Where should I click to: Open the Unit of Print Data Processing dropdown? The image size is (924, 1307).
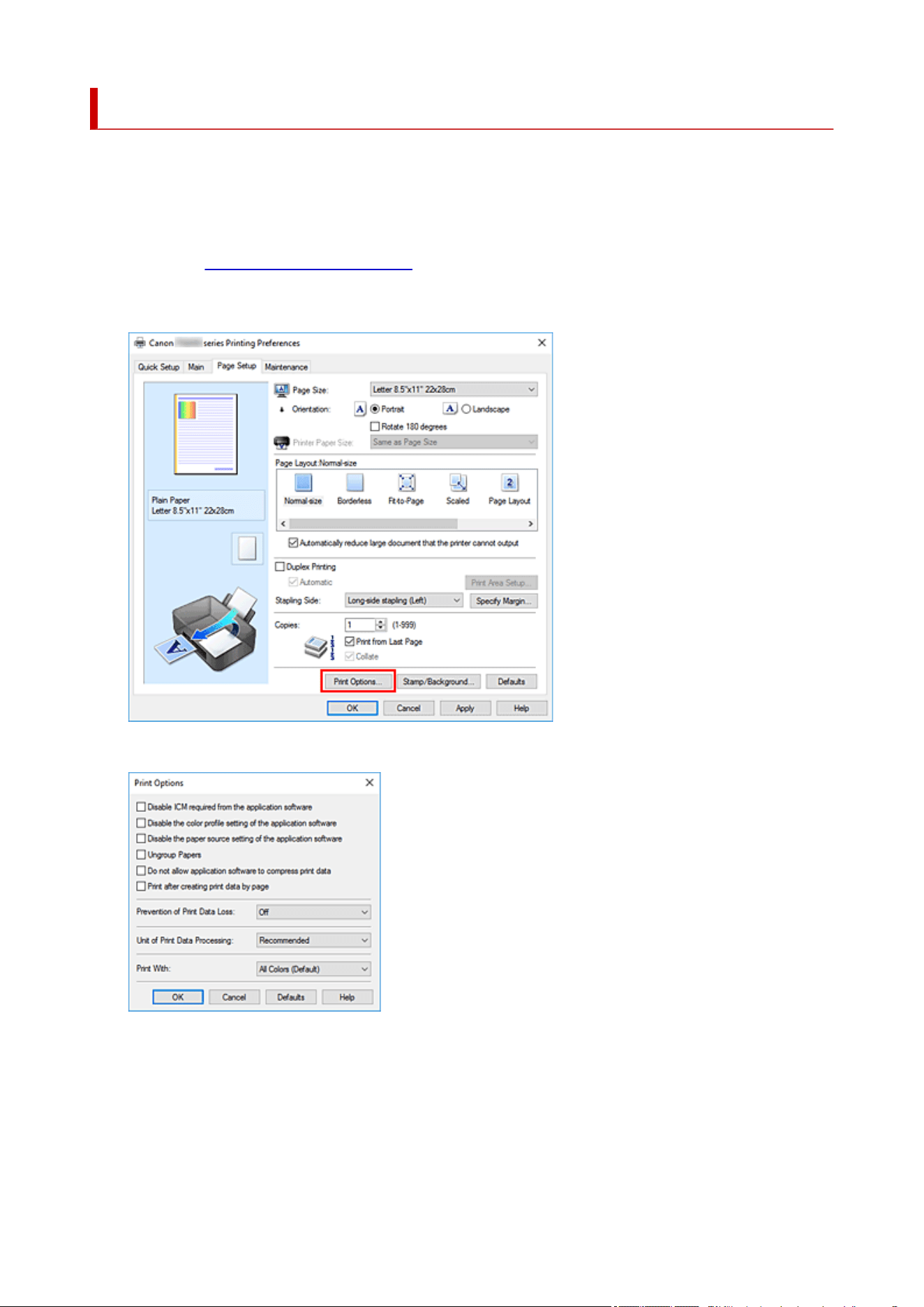click(x=313, y=940)
